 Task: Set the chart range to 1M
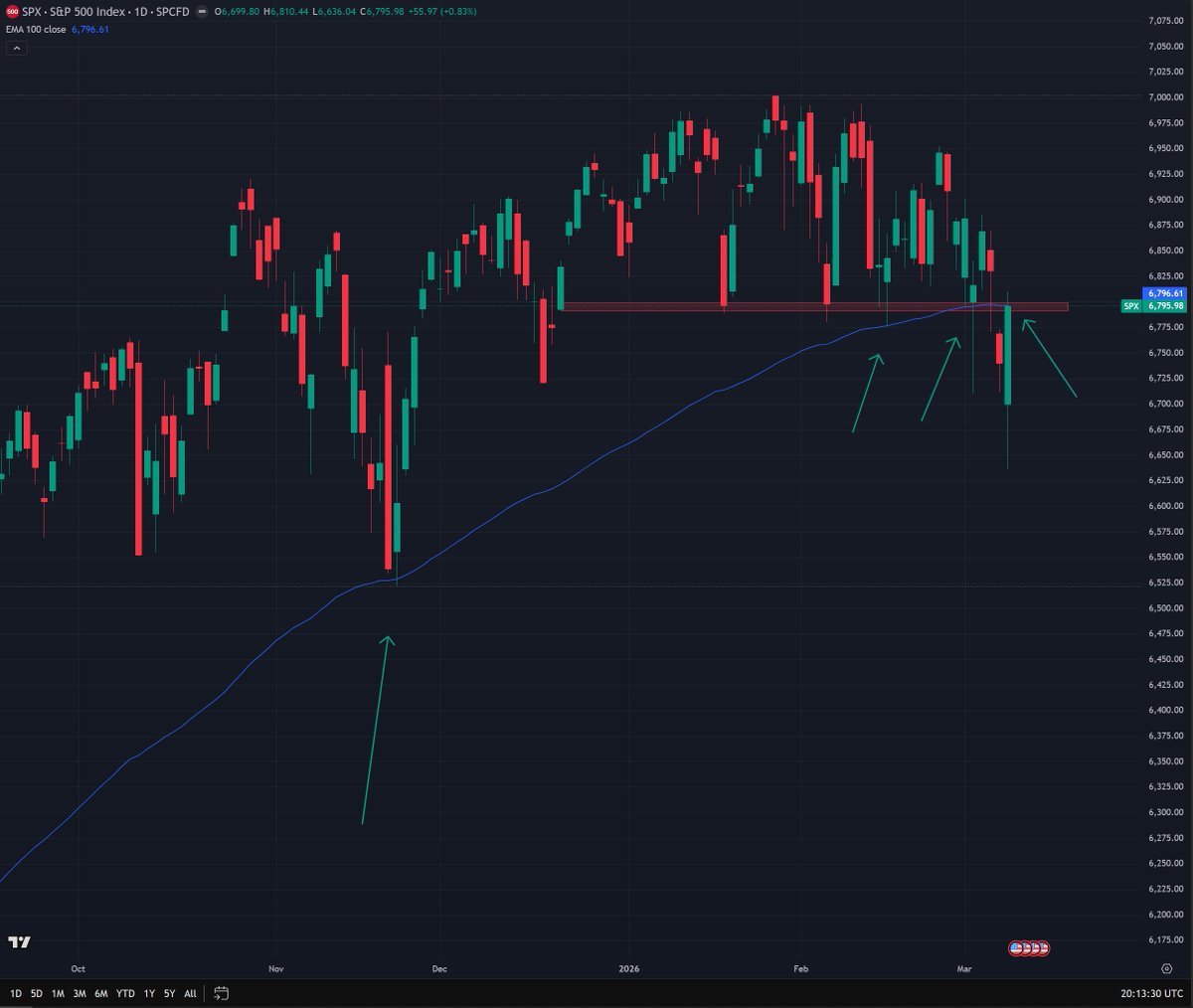tap(58, 993)
